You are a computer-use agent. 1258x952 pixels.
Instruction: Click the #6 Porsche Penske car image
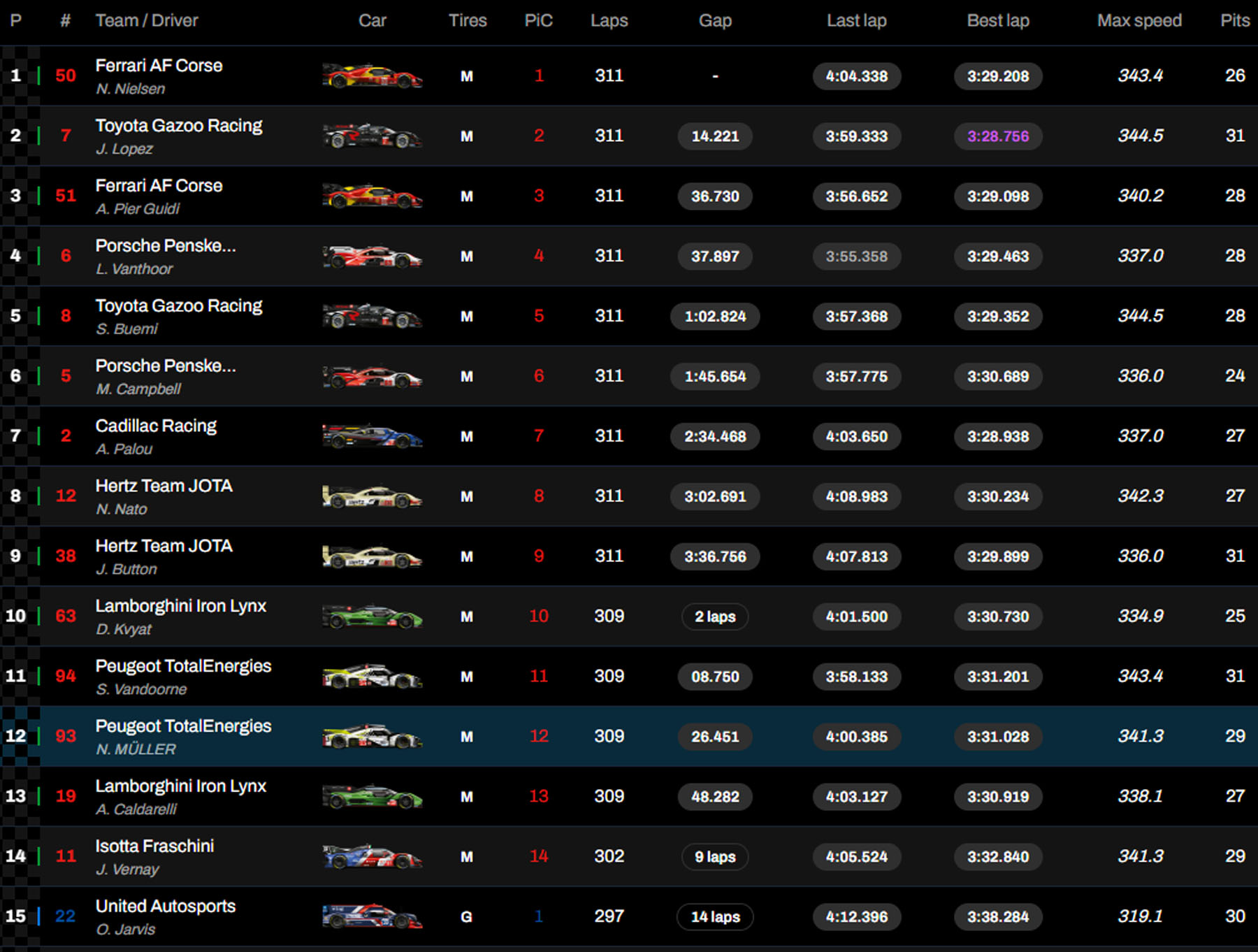[372, 256]
